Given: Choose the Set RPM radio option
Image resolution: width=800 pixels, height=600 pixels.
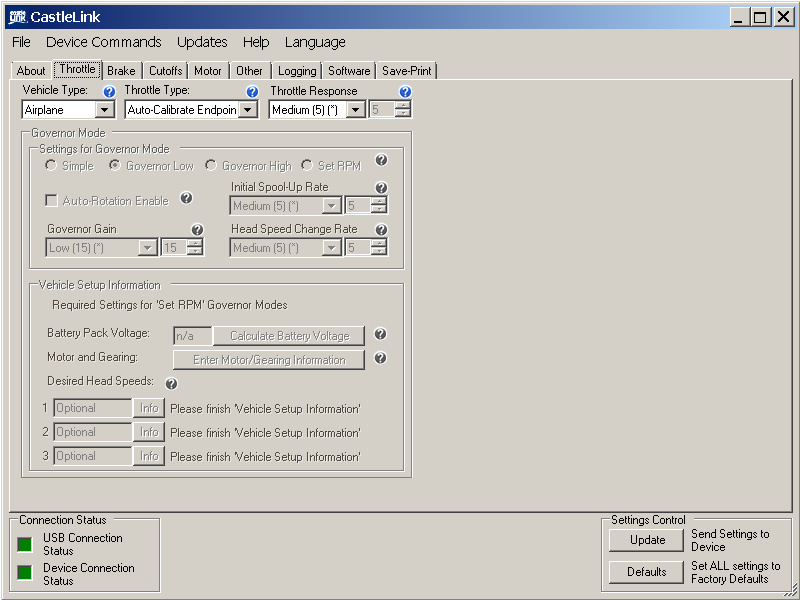Looking at the screenshot, I should 307,166.
